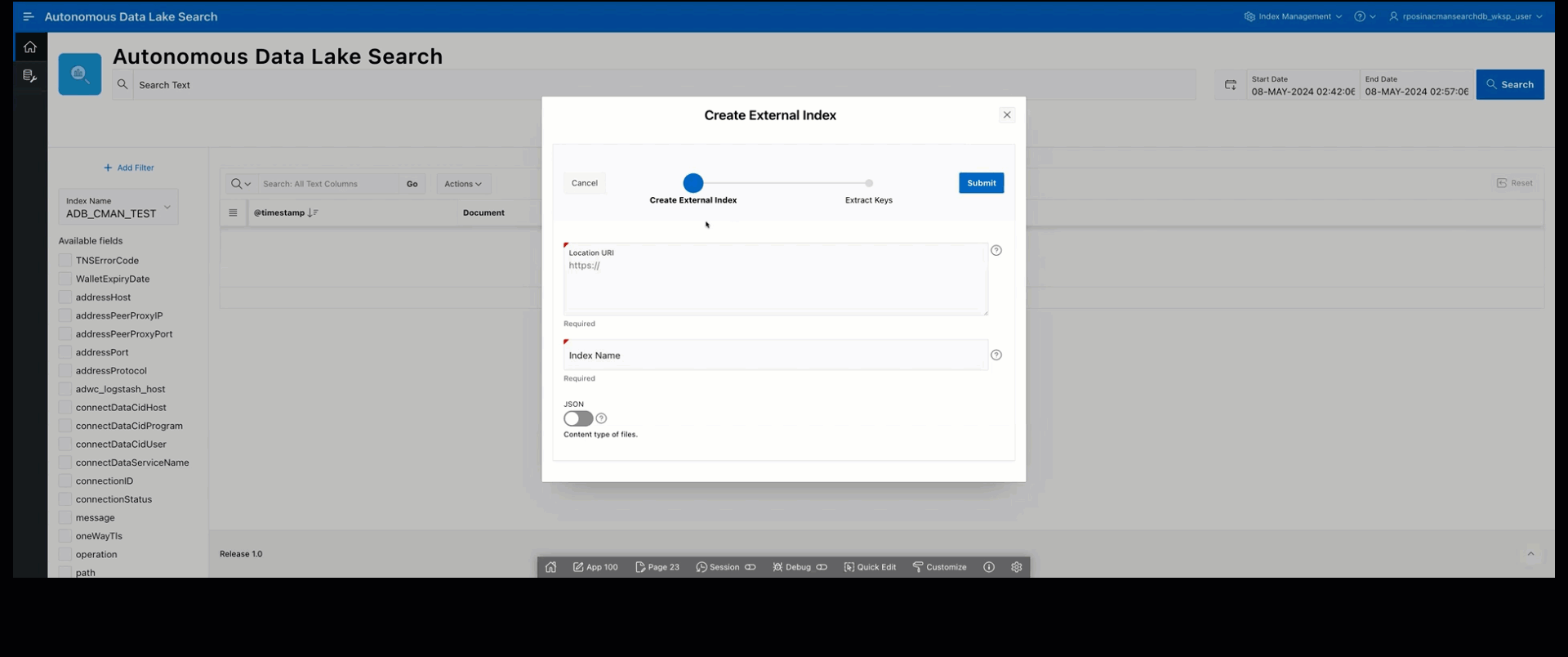The width and height of the screenshot is (1568, 657).
Task: Select the Create External Index wizard step
Action: [693, 190]
